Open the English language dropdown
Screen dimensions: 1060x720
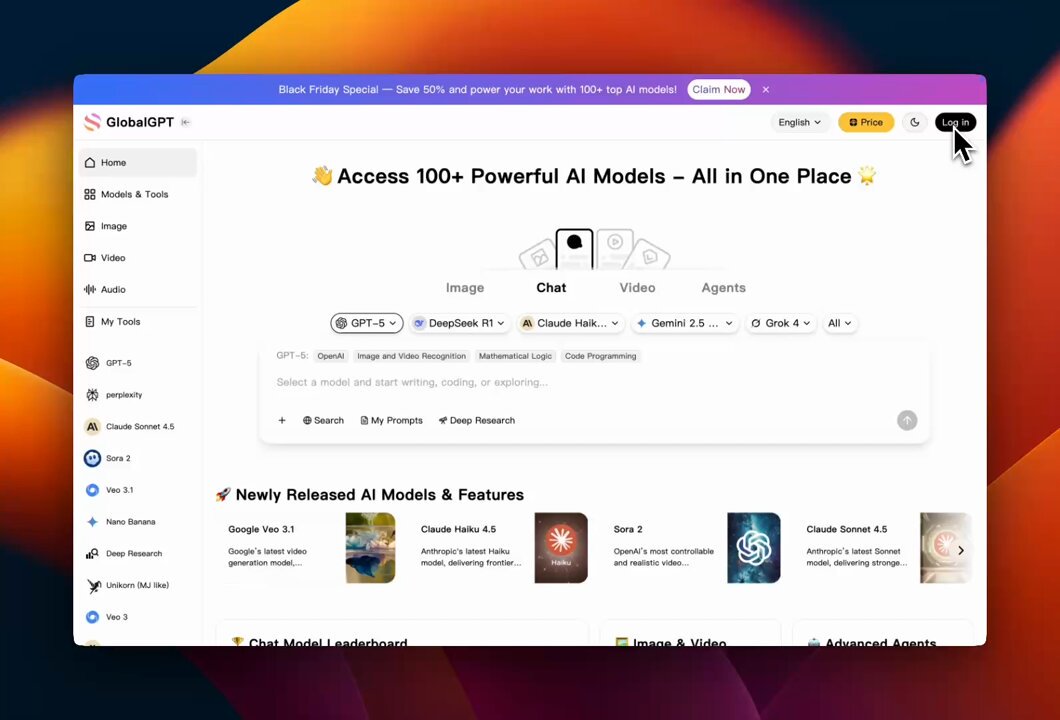(799, 122)
